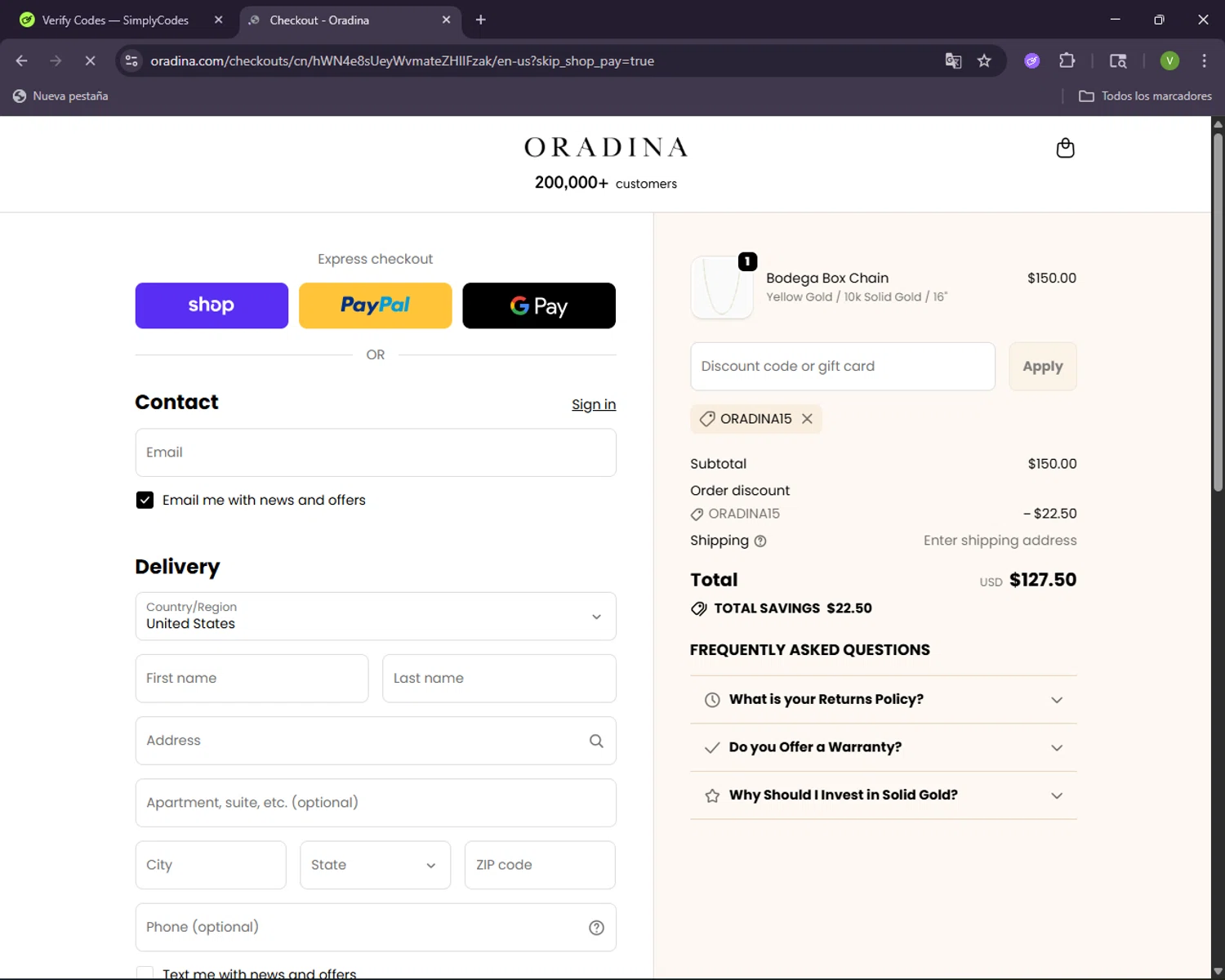The width and height of the screenshot is (1225, 980).
Task: Open the Country/Region dropdown
Action: (x=376, y=617)
